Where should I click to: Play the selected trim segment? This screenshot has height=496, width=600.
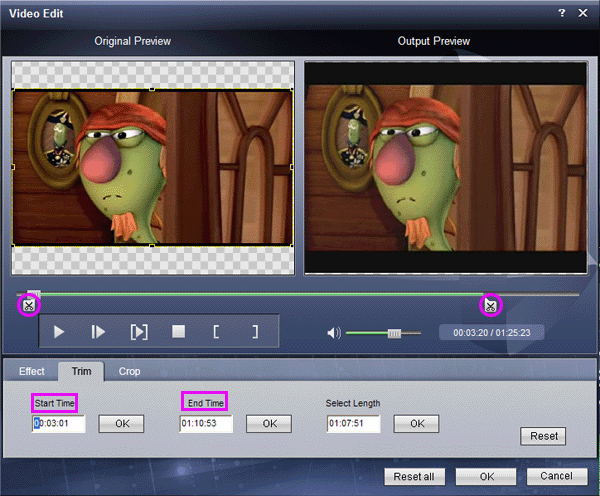[139, 332]
